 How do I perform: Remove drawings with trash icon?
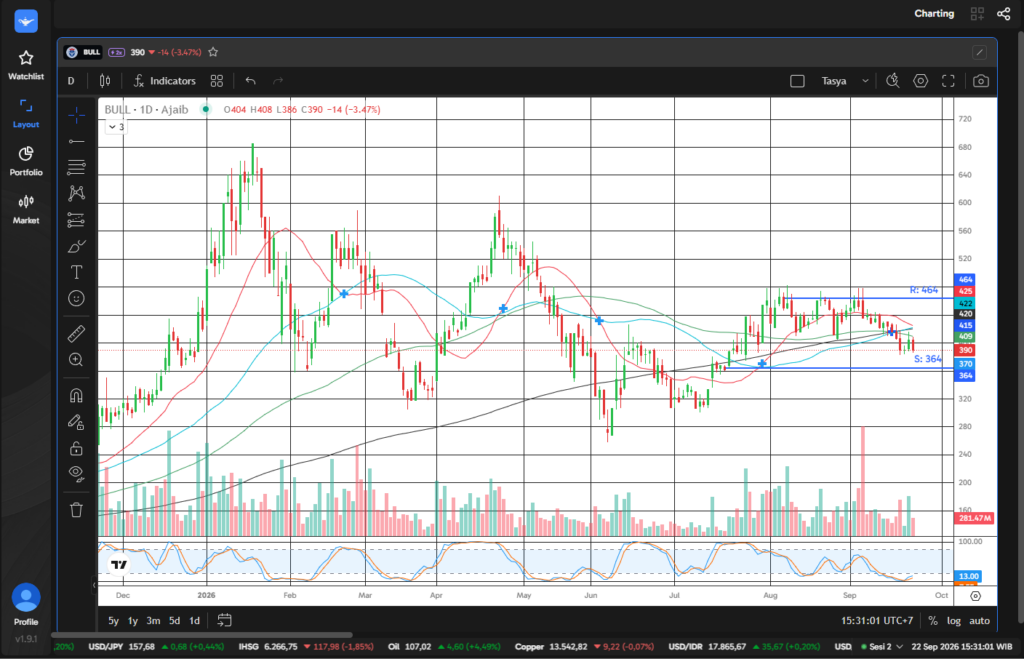click(76, 510)
